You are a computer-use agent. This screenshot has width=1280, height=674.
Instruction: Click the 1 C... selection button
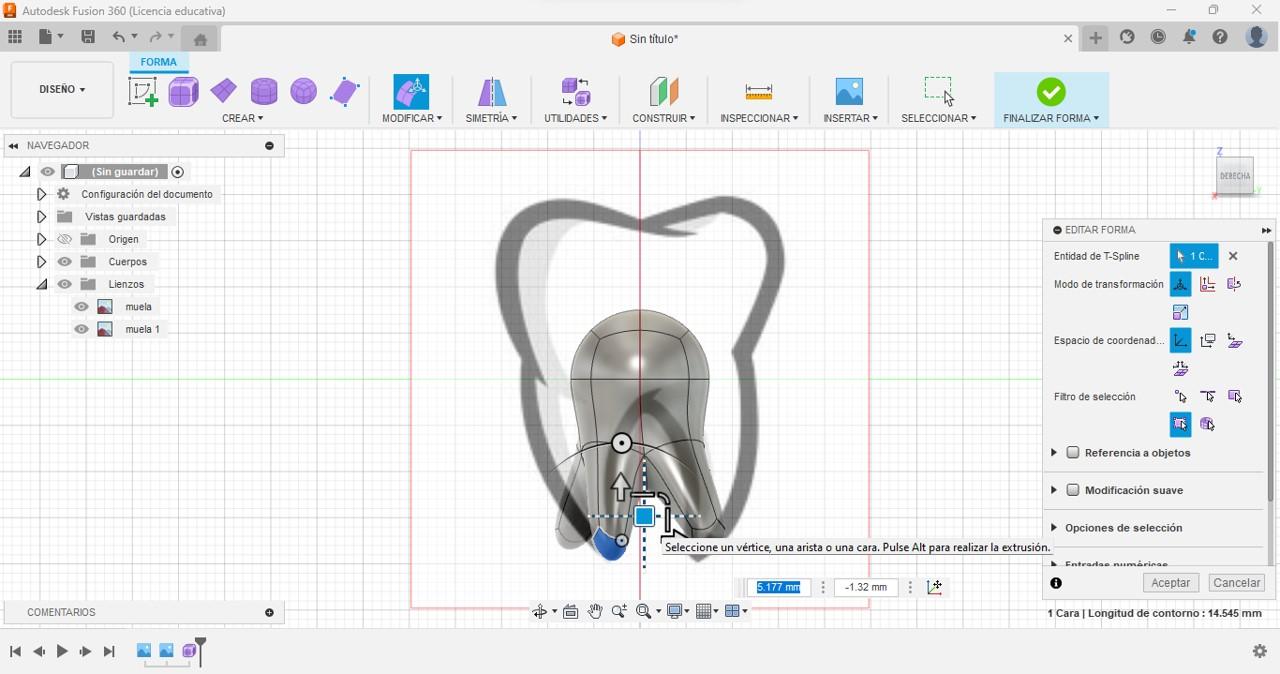[x=1194, y=256]
